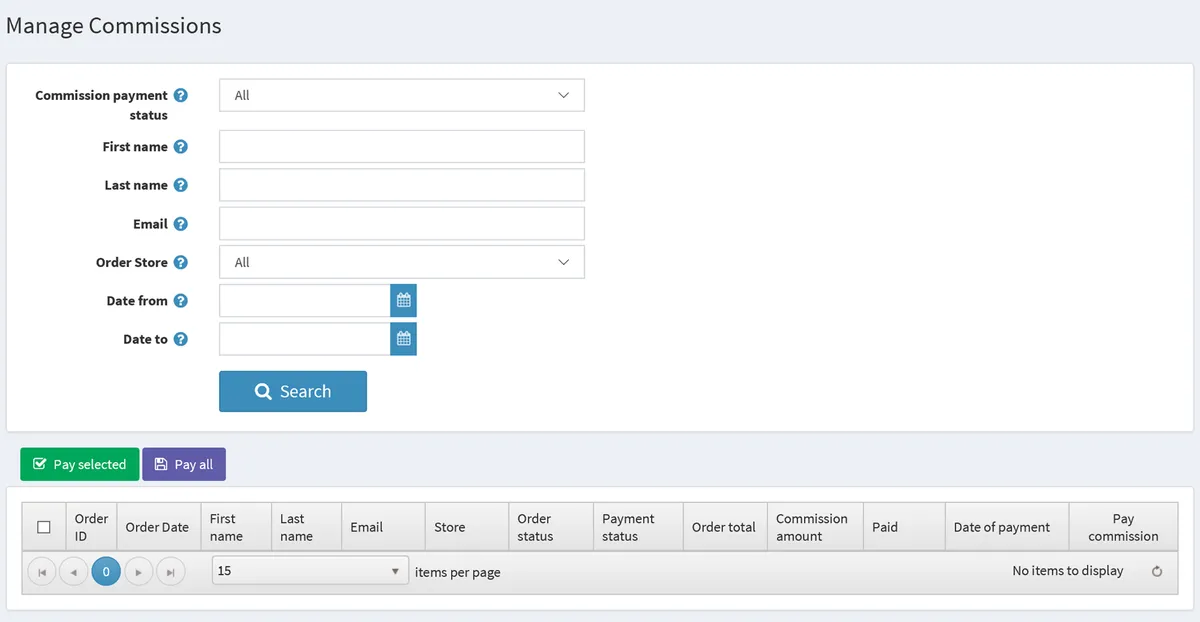Click the Search button
This screenshot has width=1200, height=622.
(293, 391)
